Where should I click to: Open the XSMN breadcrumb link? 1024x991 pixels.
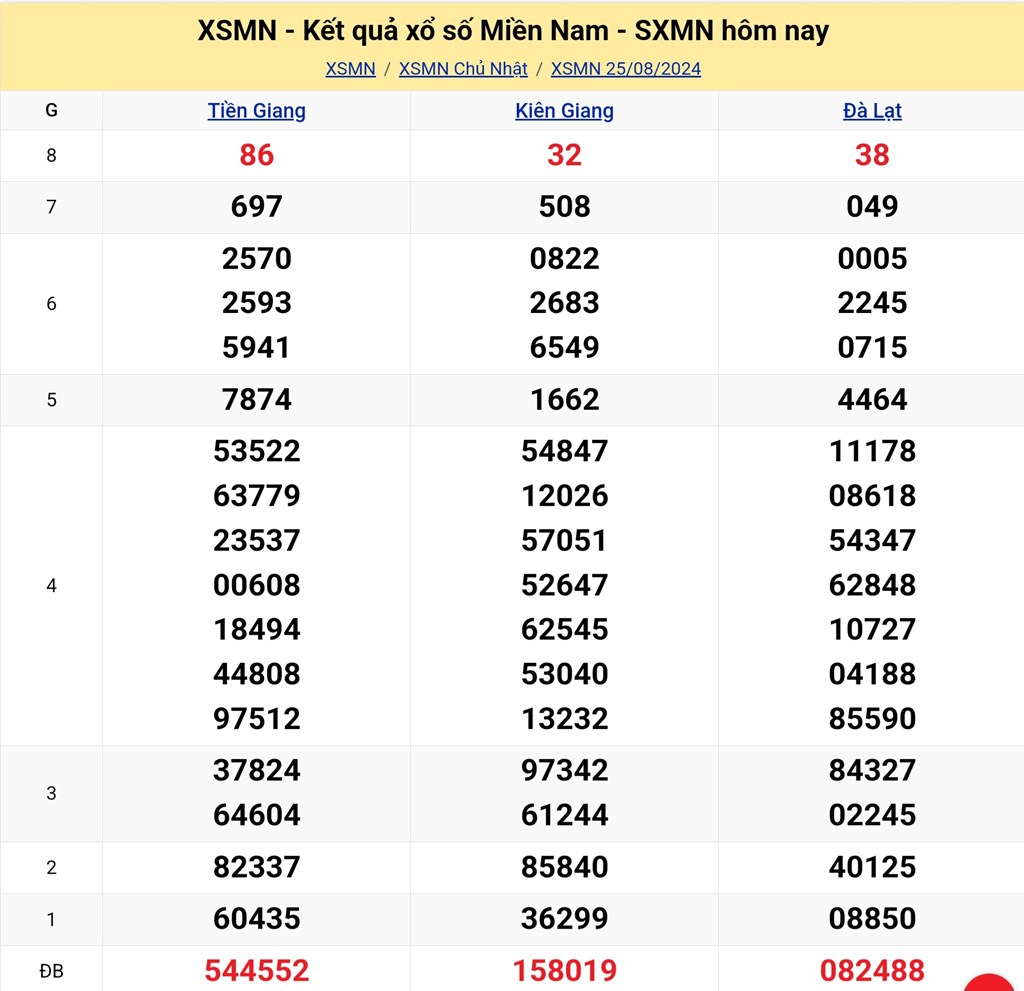pos(350,69)
